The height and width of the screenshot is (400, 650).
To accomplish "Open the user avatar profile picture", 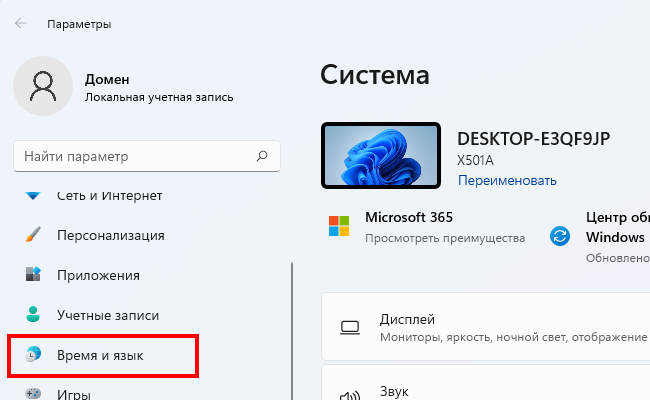I will click(43, 86).
